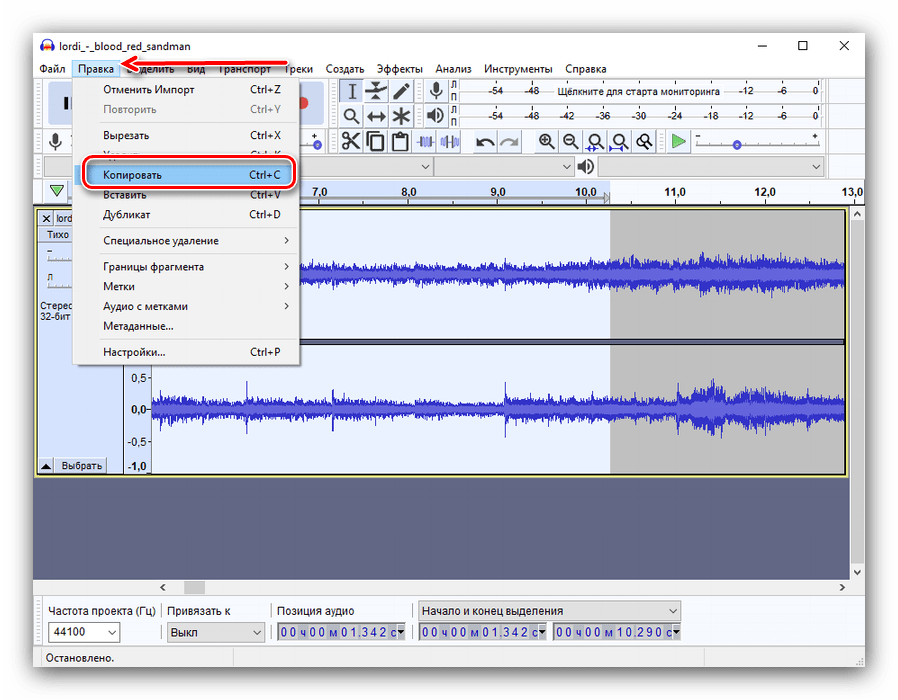The height and width of the screenshot is (700, 898).
Task: Expand the Специальное удаление submenu
Action: coord(186,241)
